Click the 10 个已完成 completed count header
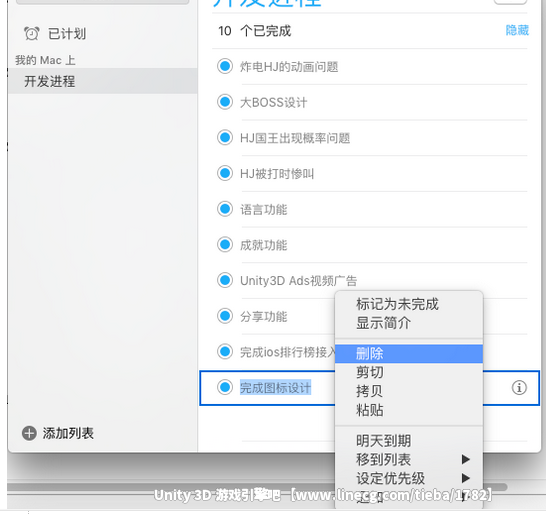 tap(255, 31)
